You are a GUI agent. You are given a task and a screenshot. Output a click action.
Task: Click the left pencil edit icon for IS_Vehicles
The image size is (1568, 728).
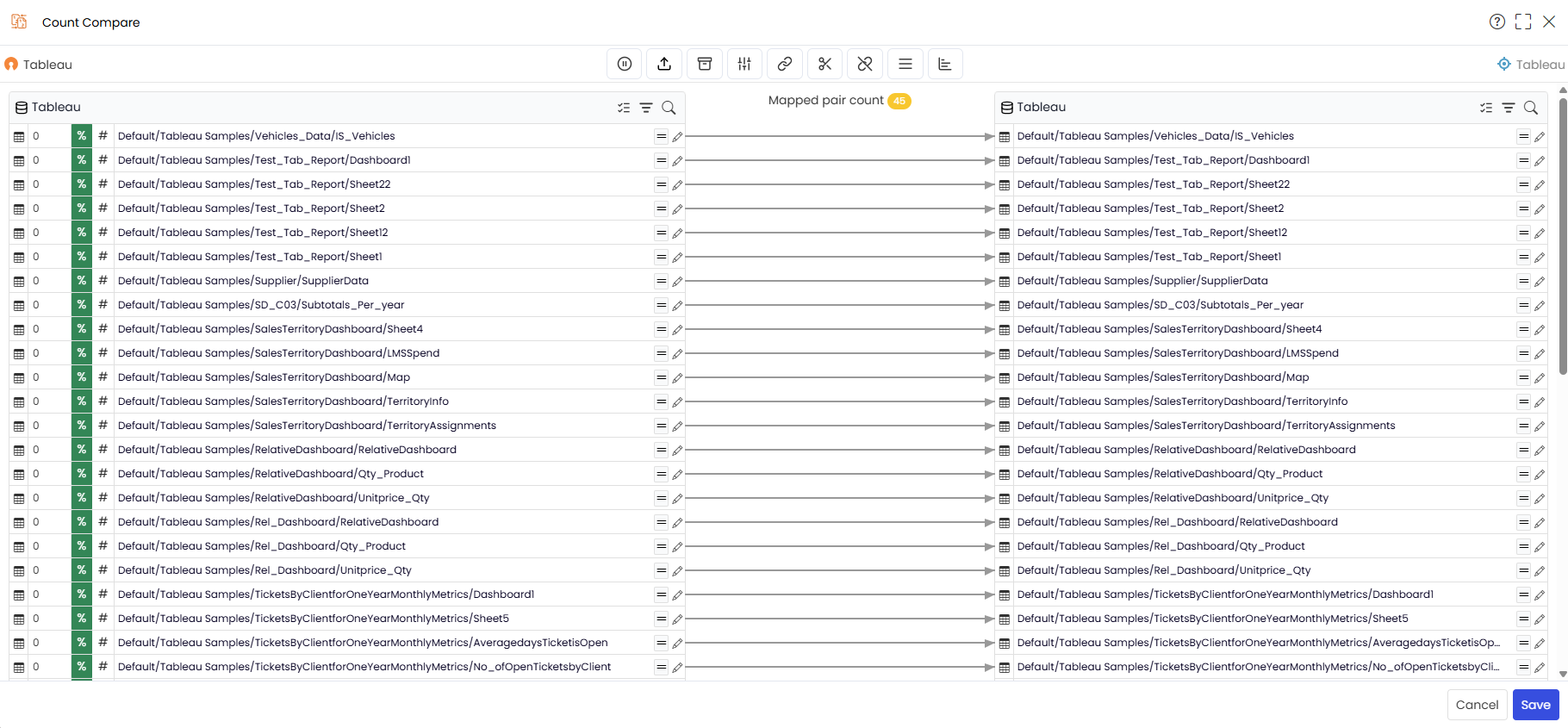tap(677, 136)
